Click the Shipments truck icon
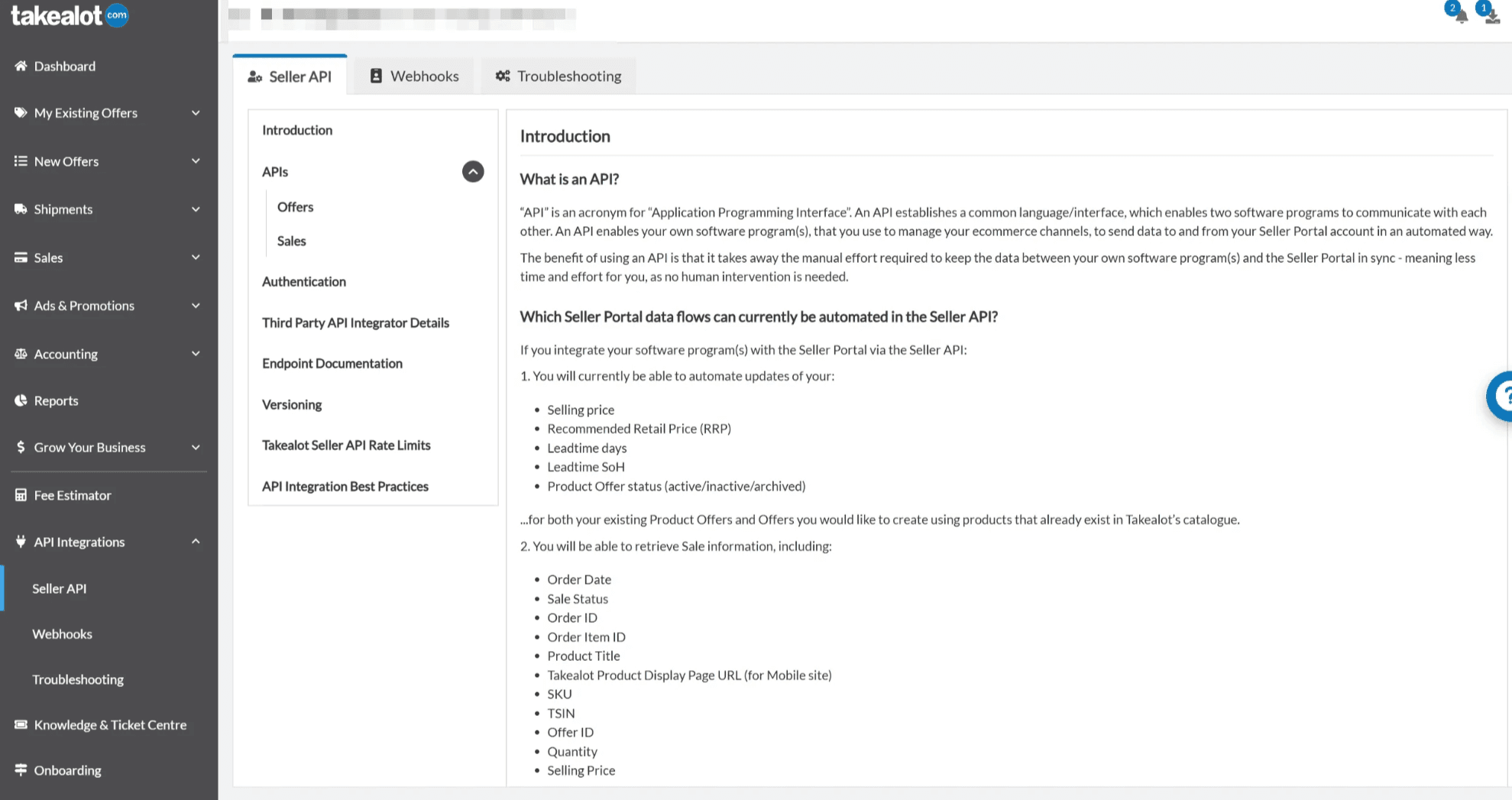The image size is (1512, 800). pos(21,209)
